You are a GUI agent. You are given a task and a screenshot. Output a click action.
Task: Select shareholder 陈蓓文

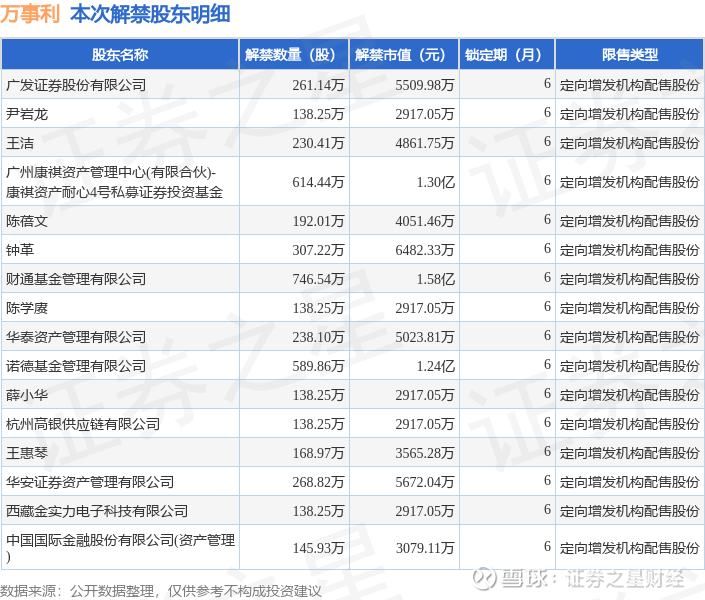coord(27,221)
